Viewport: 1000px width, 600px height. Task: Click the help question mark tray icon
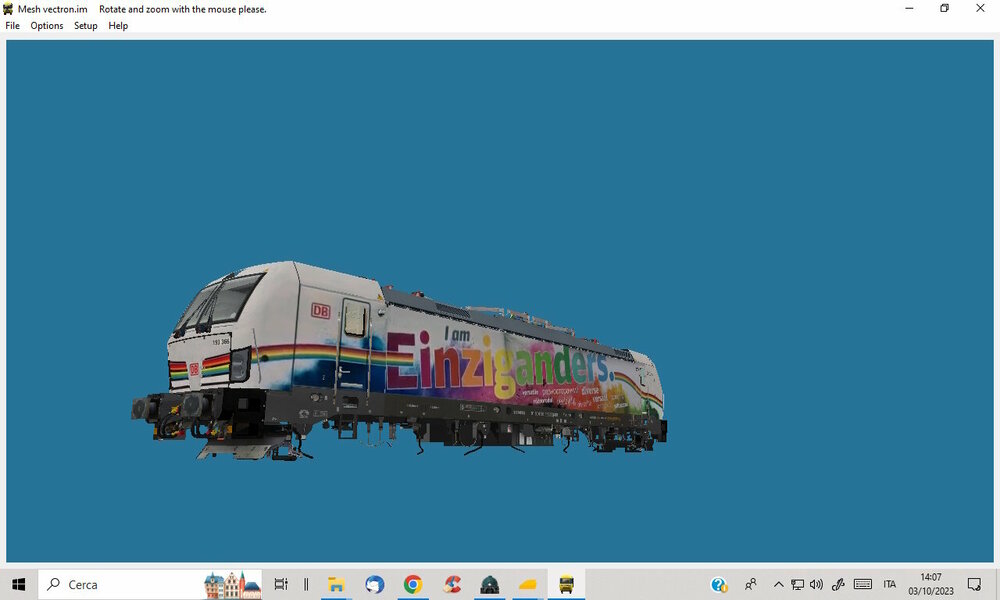[719, 584]
